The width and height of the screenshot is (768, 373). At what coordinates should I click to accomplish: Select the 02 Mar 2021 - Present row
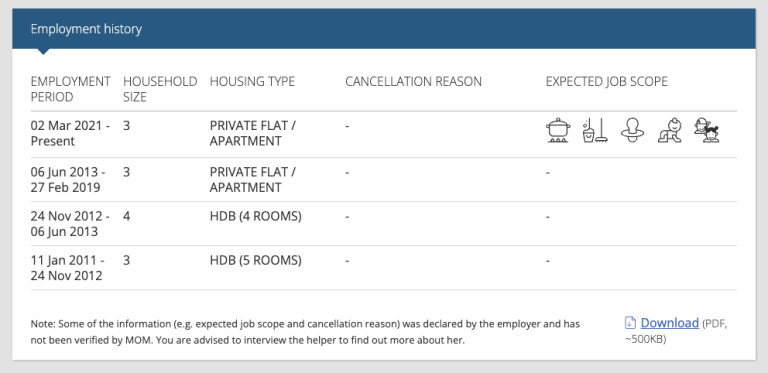click(384, 134)
